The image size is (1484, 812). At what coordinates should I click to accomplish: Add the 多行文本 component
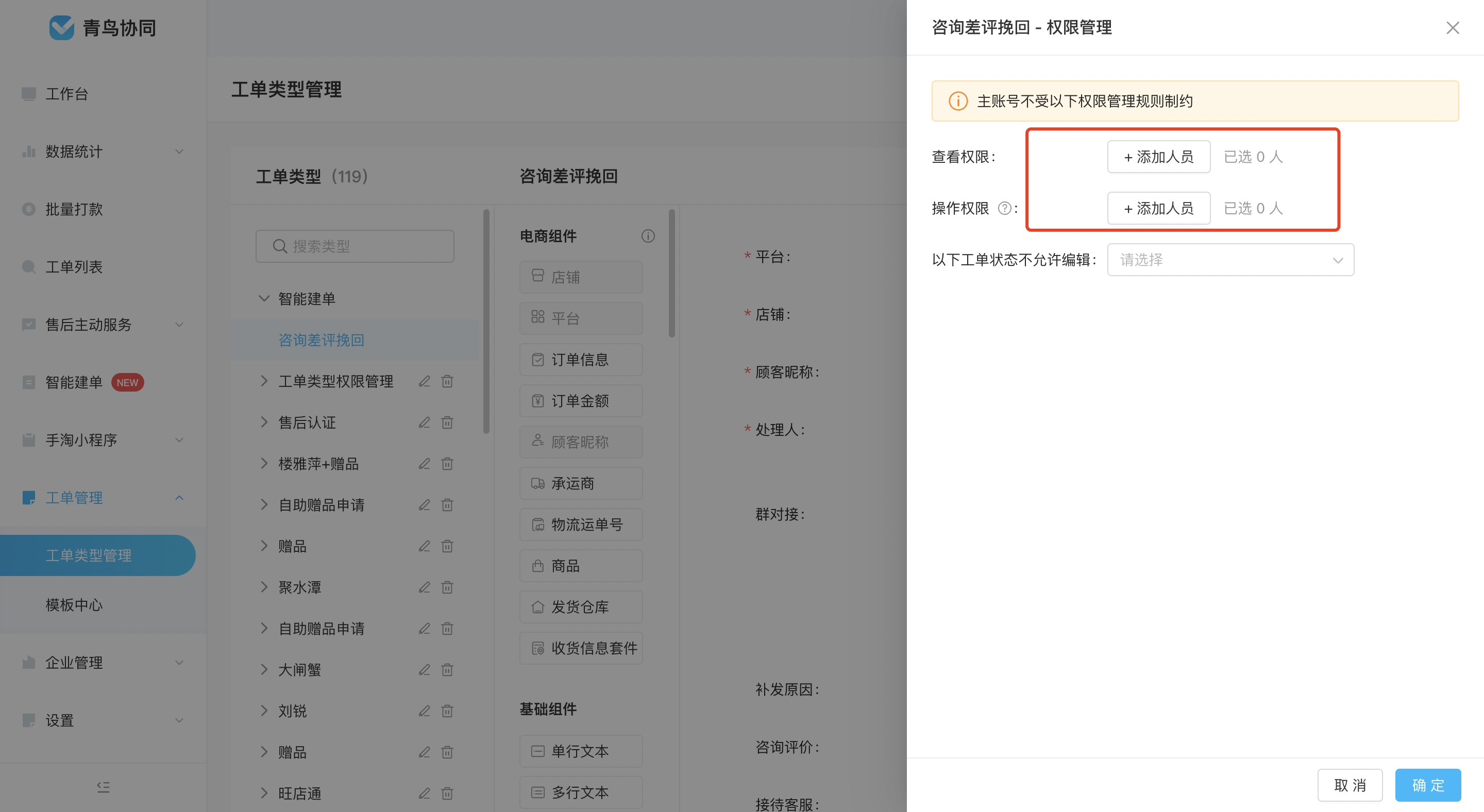pyautogui.click(x=581, y=792)
